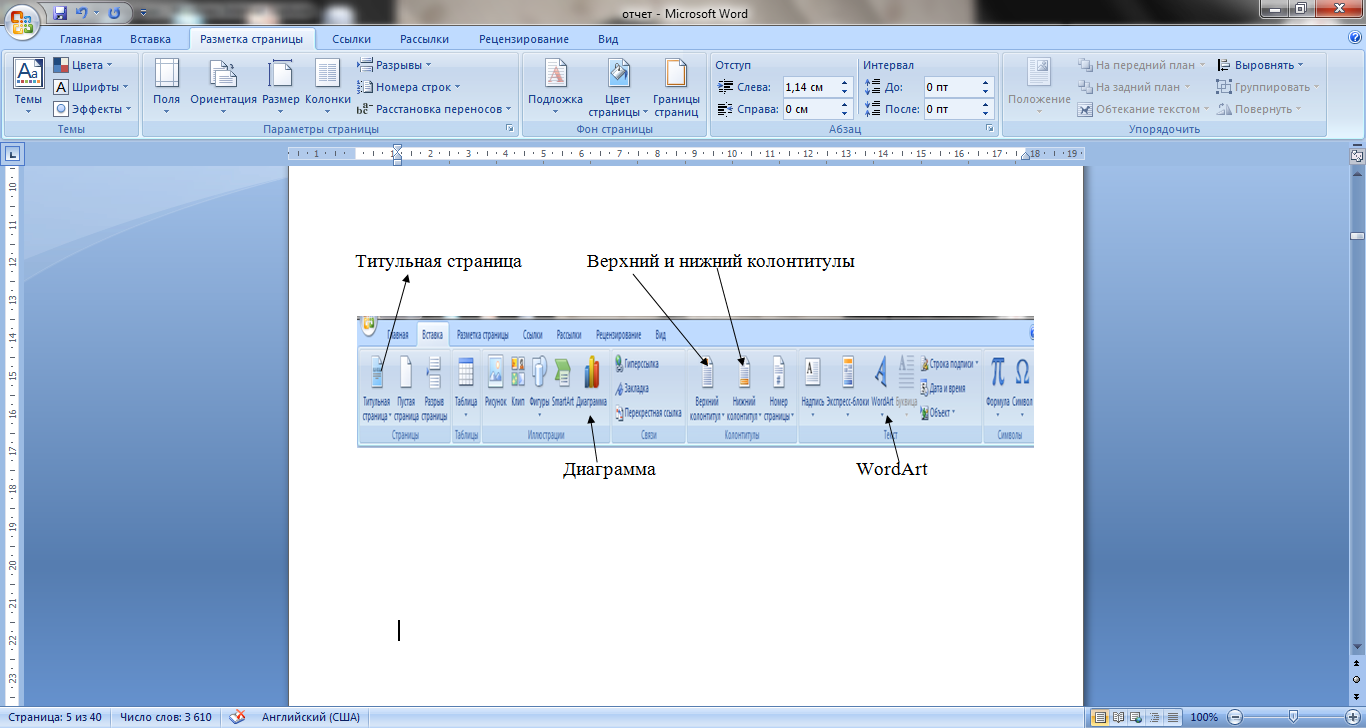Viewport: 1366px width, 728px height.
Task: Toggle the ruler button above vertical scrollbar
Action: [x=1357, y=155]
